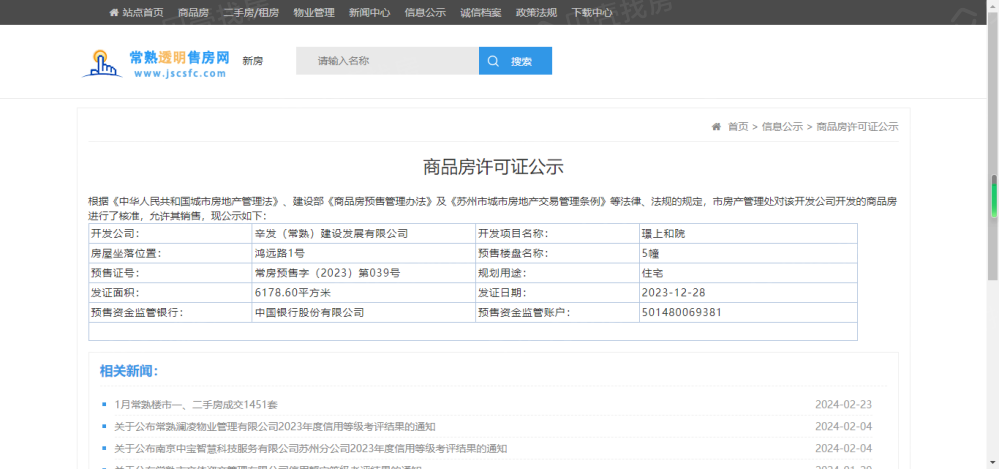This screenshot has width=999, height=469.
Task: Click the cell 6178.60平方米
Action: coord(364,292)
